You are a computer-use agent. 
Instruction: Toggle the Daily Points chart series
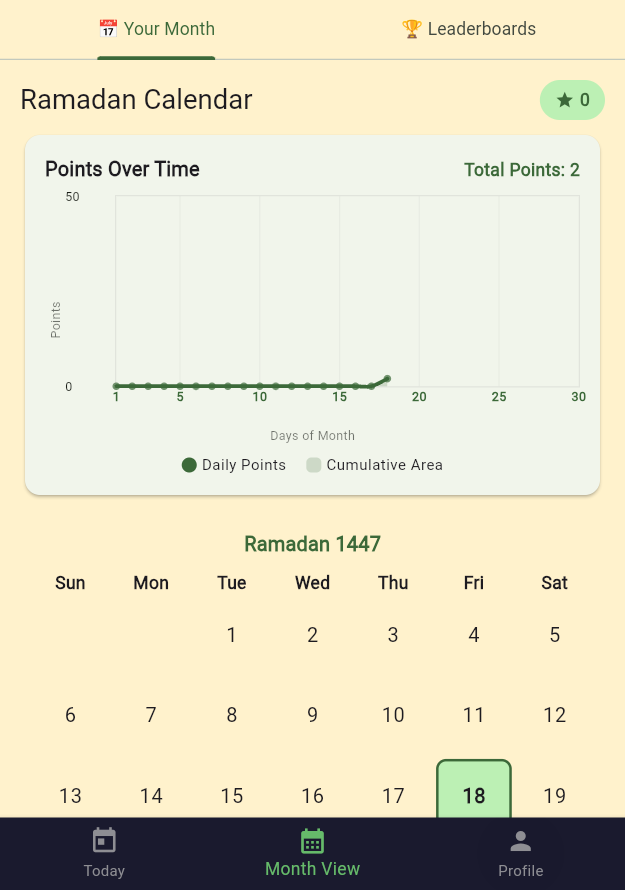pyautogui.click(x=233, y=465)
